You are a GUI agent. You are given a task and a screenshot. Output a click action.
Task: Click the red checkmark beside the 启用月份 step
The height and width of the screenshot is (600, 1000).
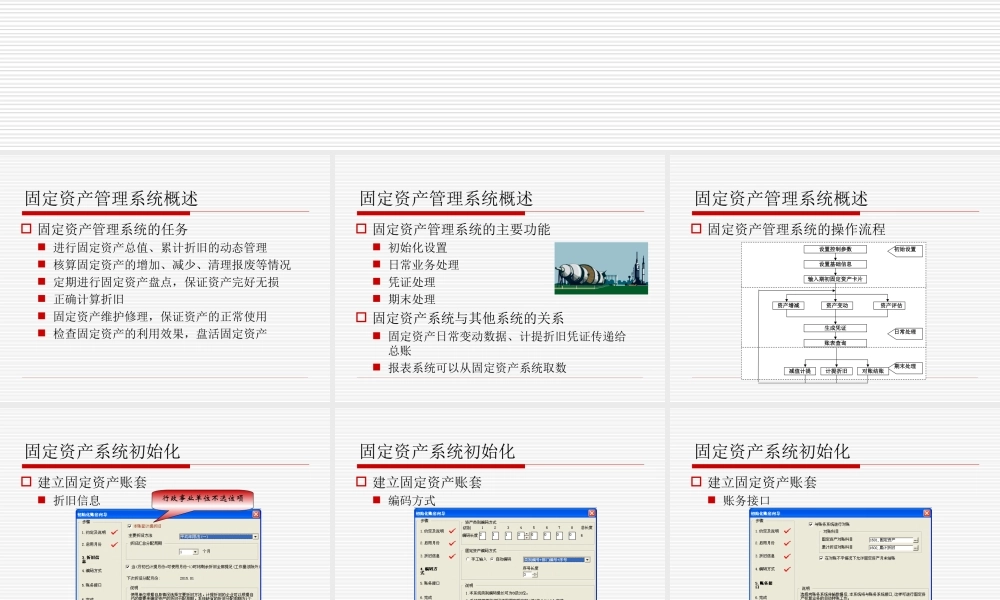112,546
